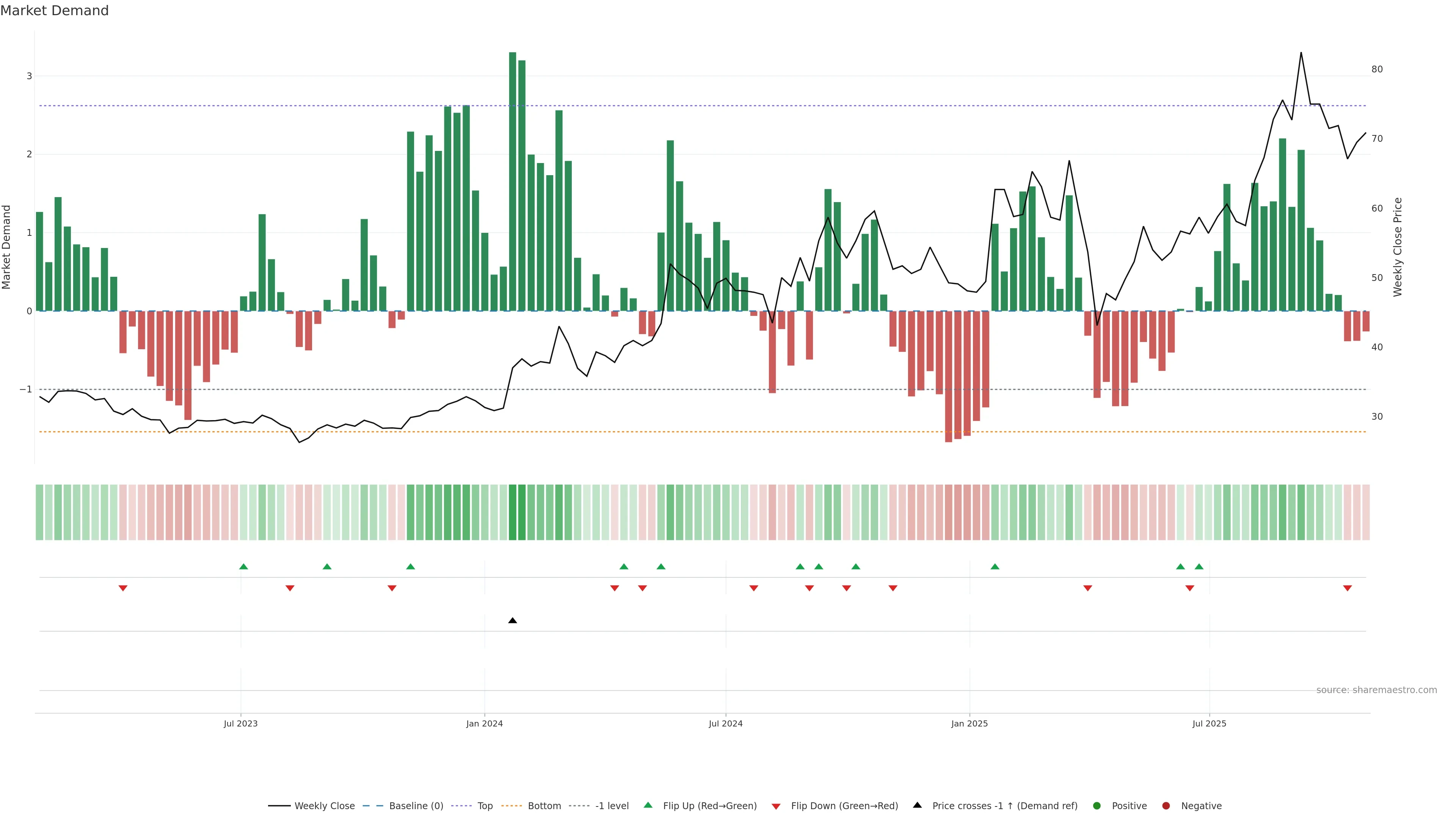The height and width of the screenshot is (819, 1456).
Task: Click the Negative red circle legend icon
Action: (1166, 806)
